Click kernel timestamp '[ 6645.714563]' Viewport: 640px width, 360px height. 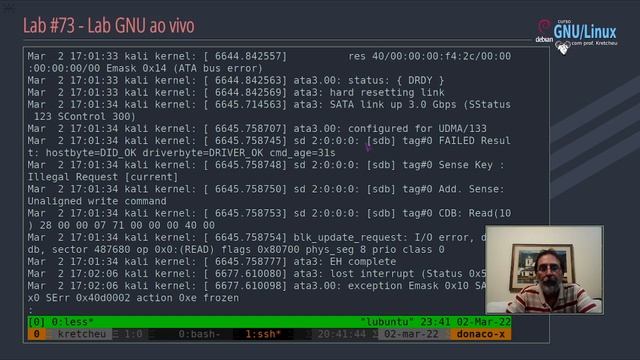coord(245,104)
